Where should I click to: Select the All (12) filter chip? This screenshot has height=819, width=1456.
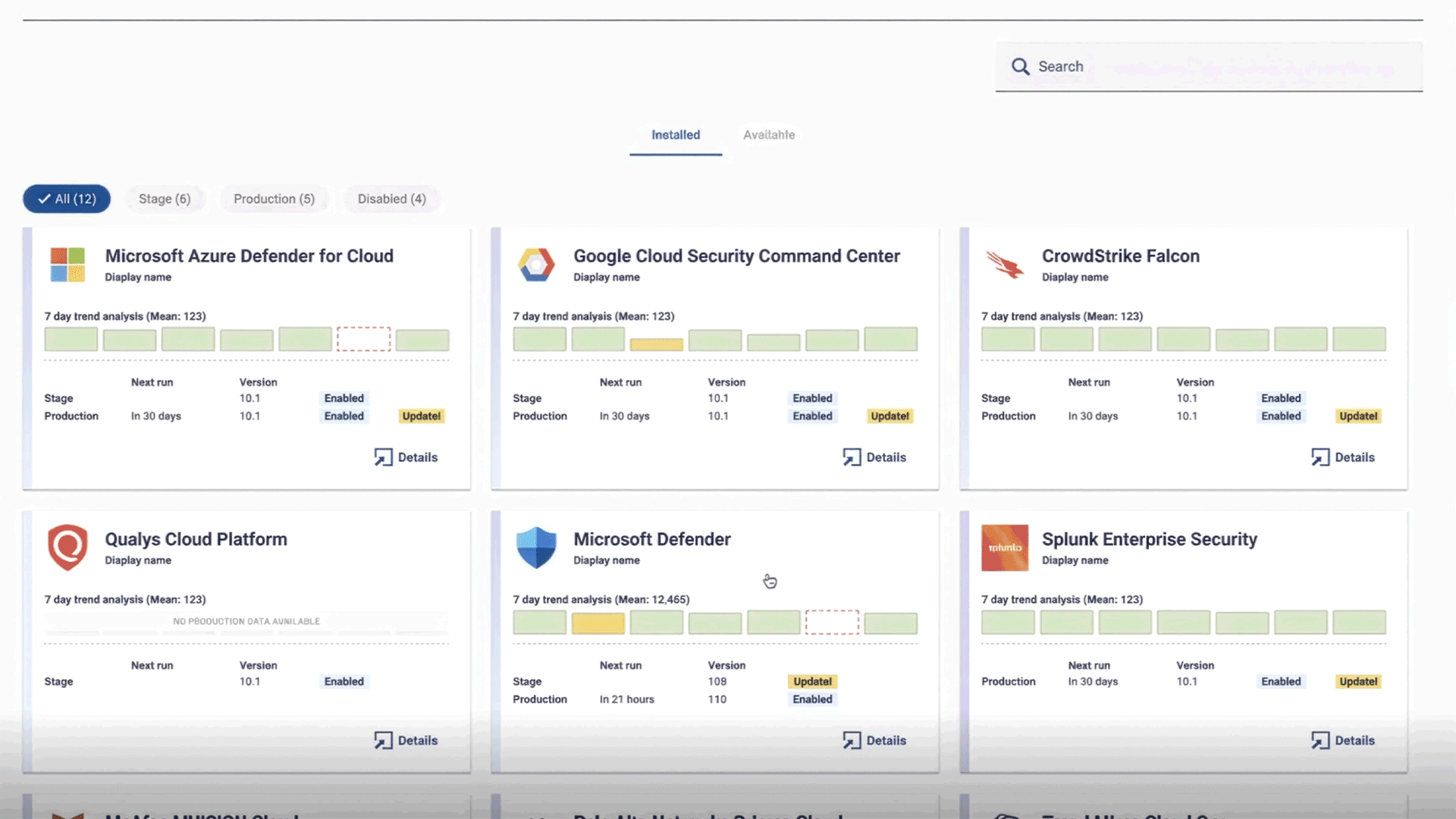[67, 199]
